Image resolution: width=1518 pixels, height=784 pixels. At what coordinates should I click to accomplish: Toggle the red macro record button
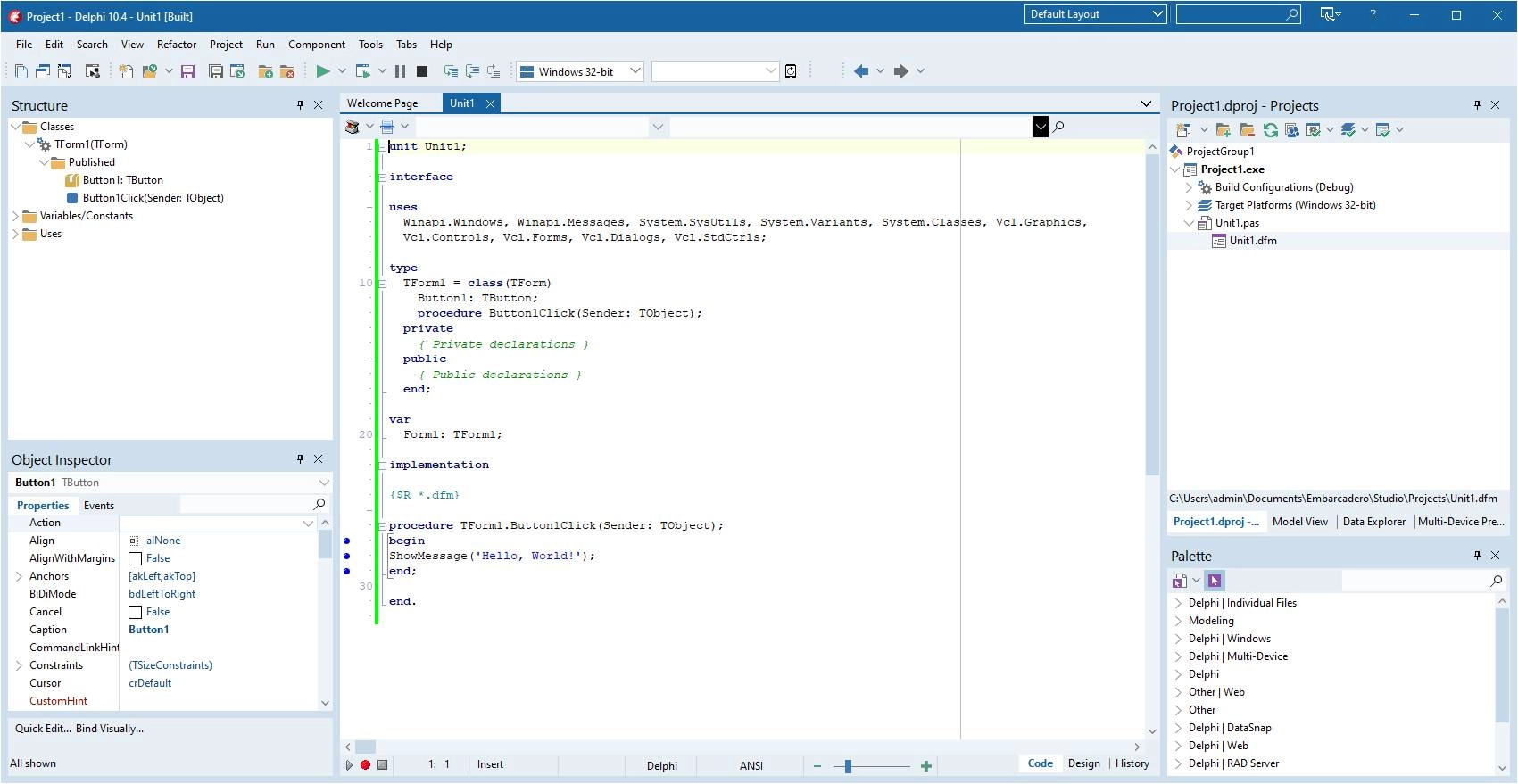(x=365, y=765)
